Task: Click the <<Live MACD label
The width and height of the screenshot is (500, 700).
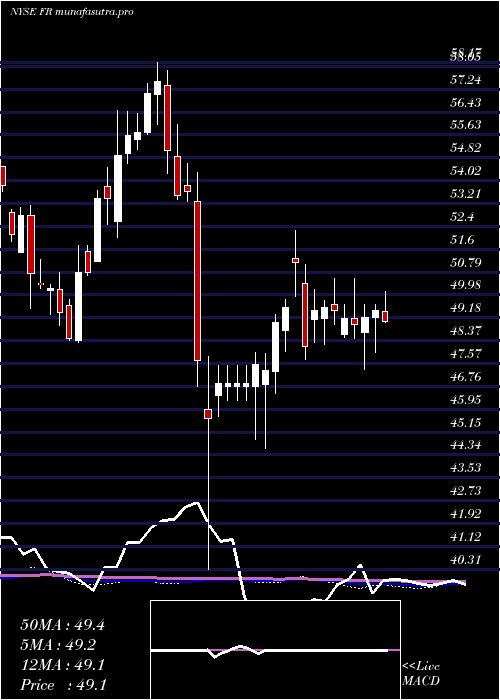Action: coord(421,674)
